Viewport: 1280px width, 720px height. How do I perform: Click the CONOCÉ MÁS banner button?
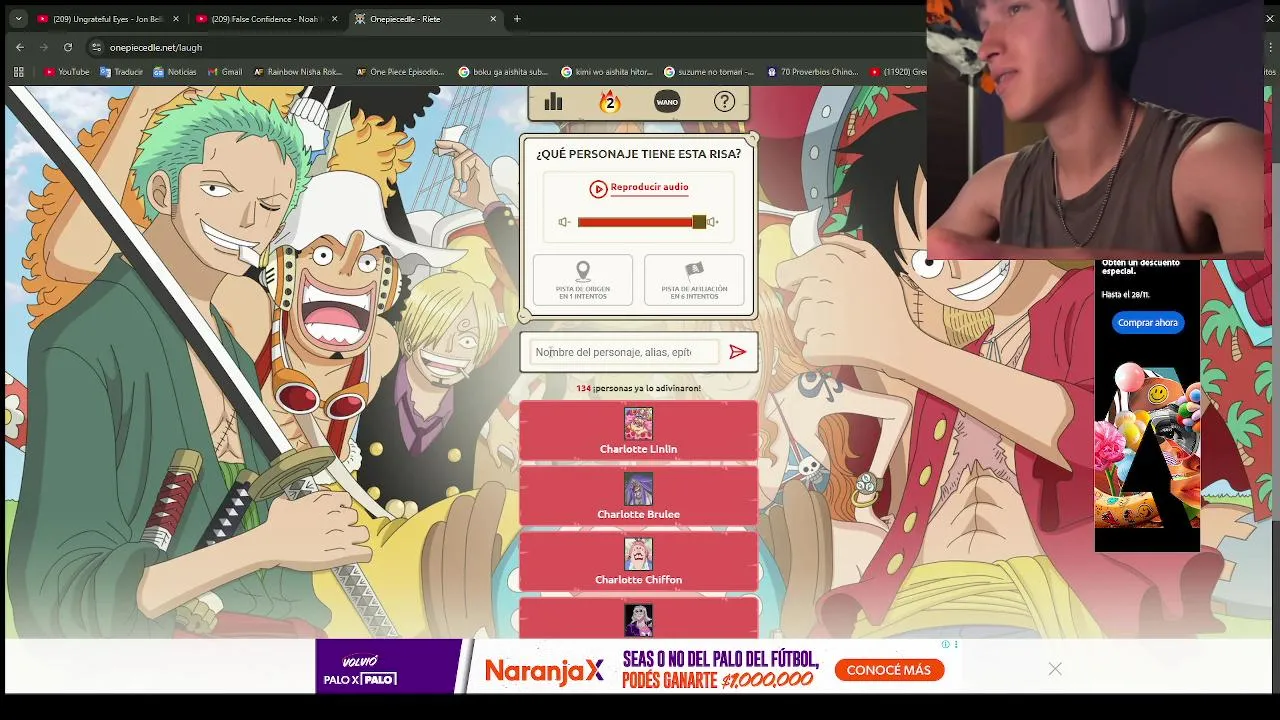click(x=889, y=670)
